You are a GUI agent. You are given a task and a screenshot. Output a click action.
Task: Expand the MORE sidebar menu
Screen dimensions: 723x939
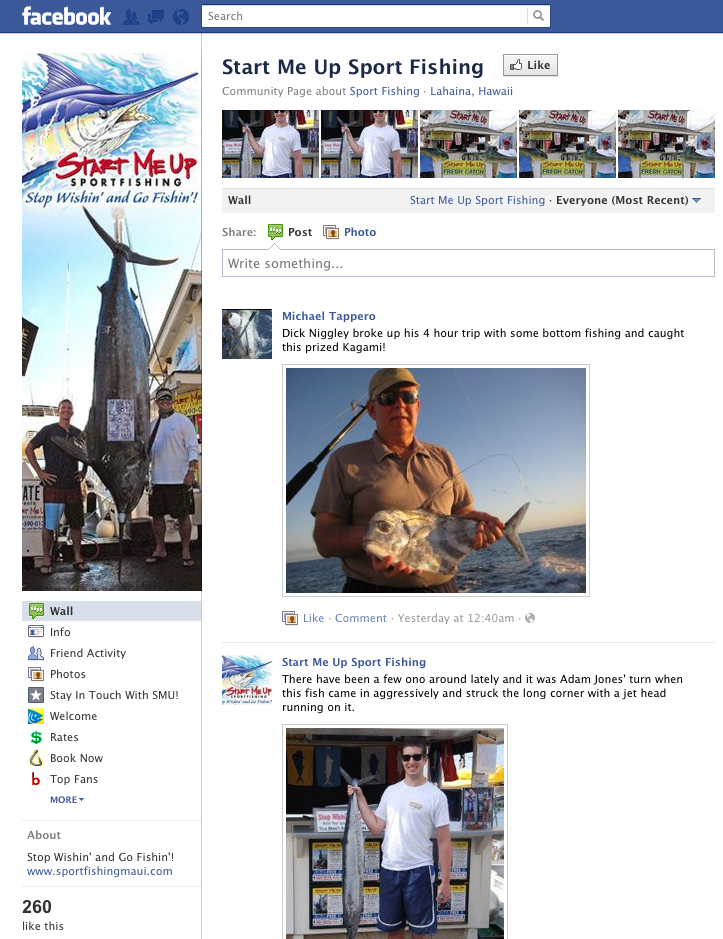[x=67, y=799]
